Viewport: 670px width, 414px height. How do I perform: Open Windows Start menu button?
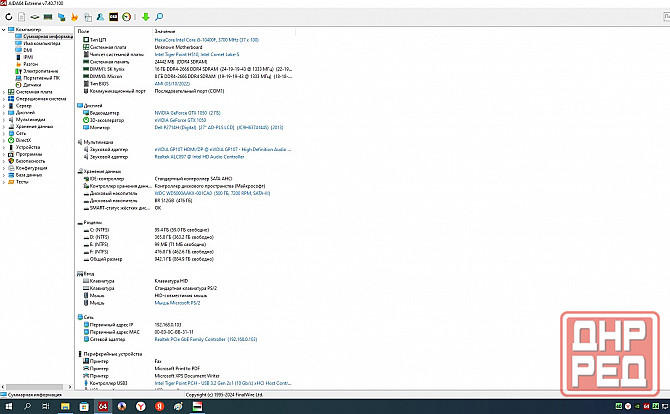coord(8,407)
